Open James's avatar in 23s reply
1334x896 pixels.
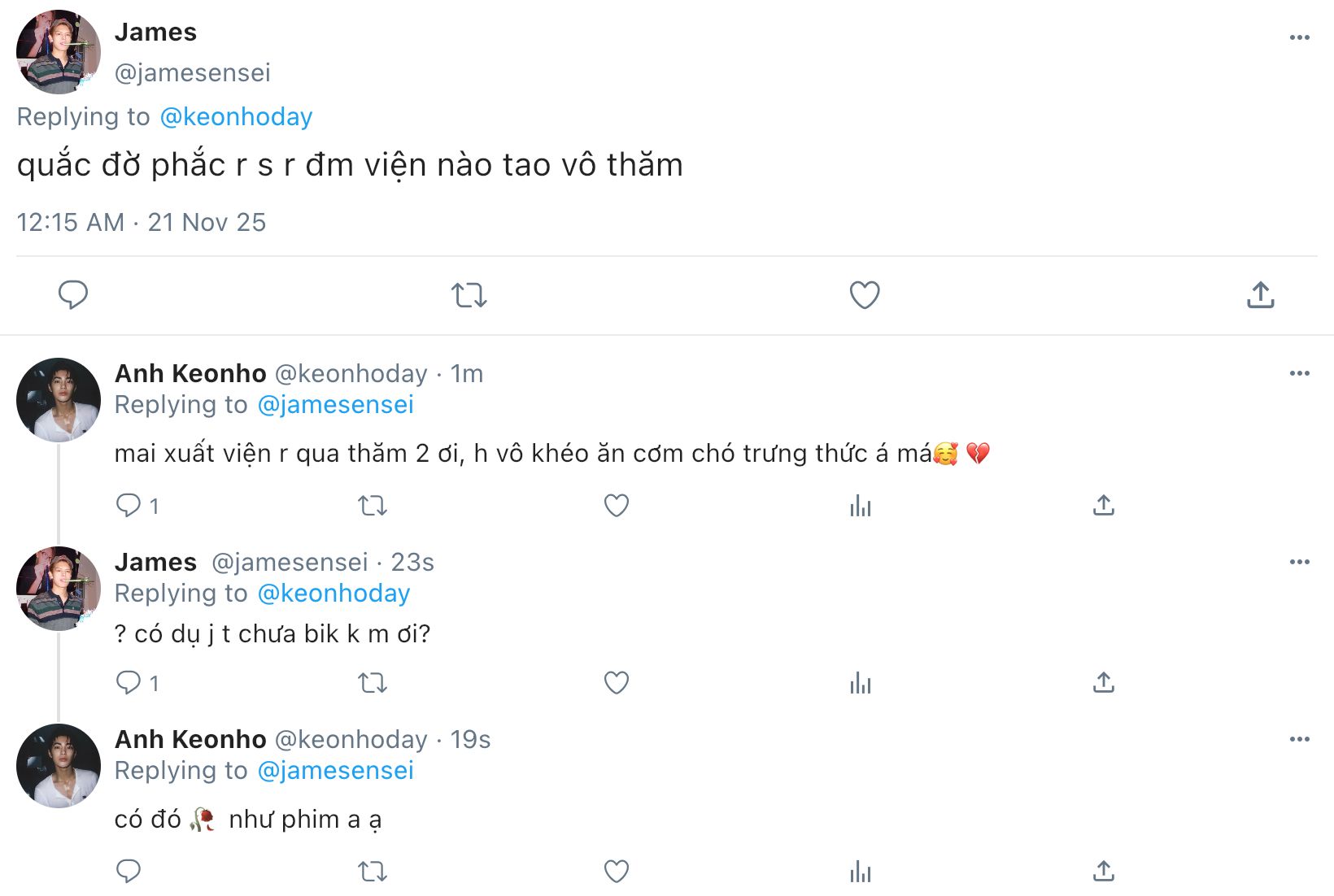pos(59,589)
